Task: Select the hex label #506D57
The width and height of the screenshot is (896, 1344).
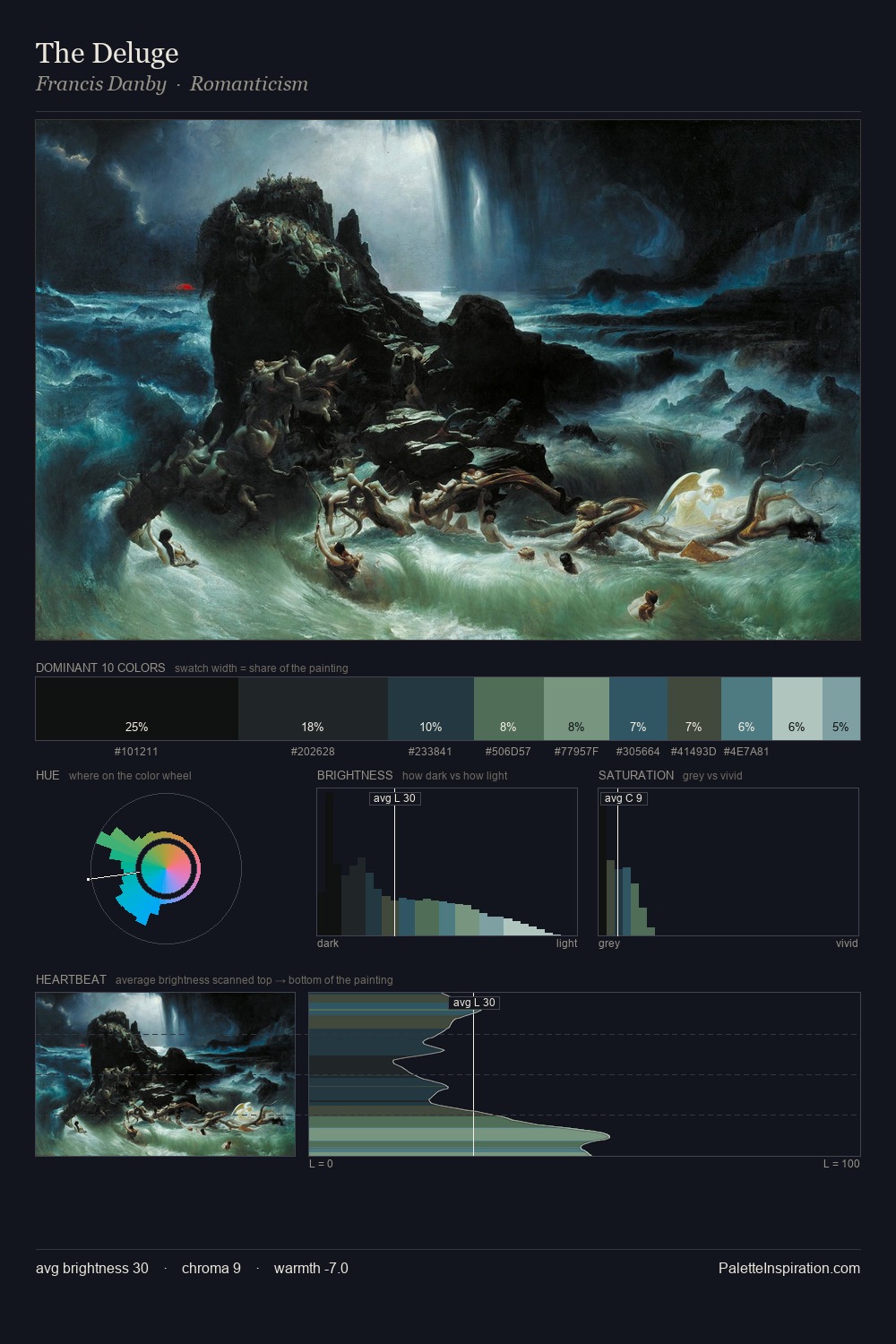Action: pos(508,752)
